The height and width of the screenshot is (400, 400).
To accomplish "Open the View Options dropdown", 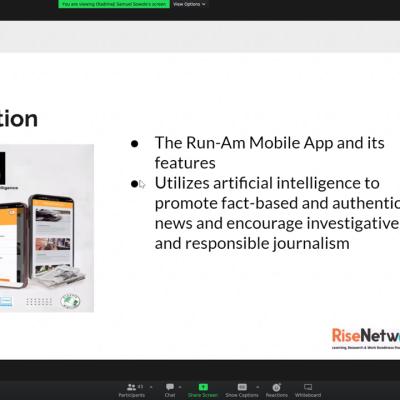I will coord(189,4).
